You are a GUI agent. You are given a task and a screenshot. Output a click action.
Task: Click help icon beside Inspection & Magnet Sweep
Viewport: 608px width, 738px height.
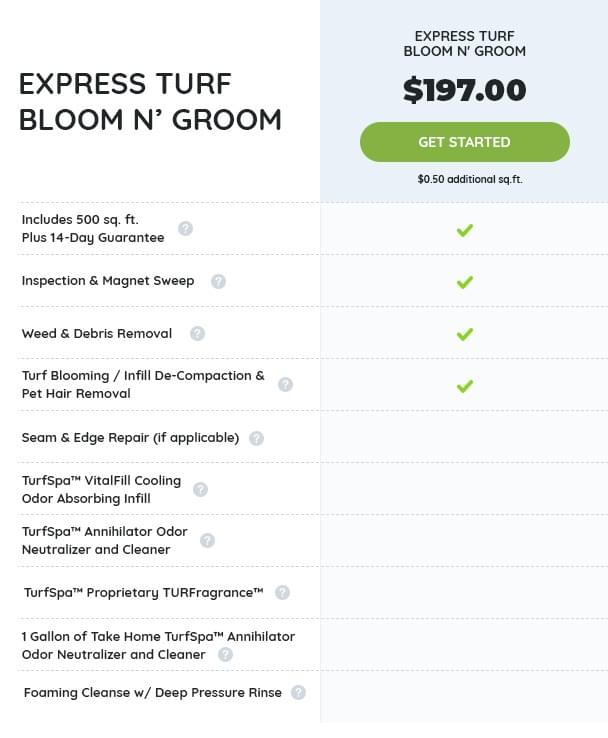coord(218,281)
